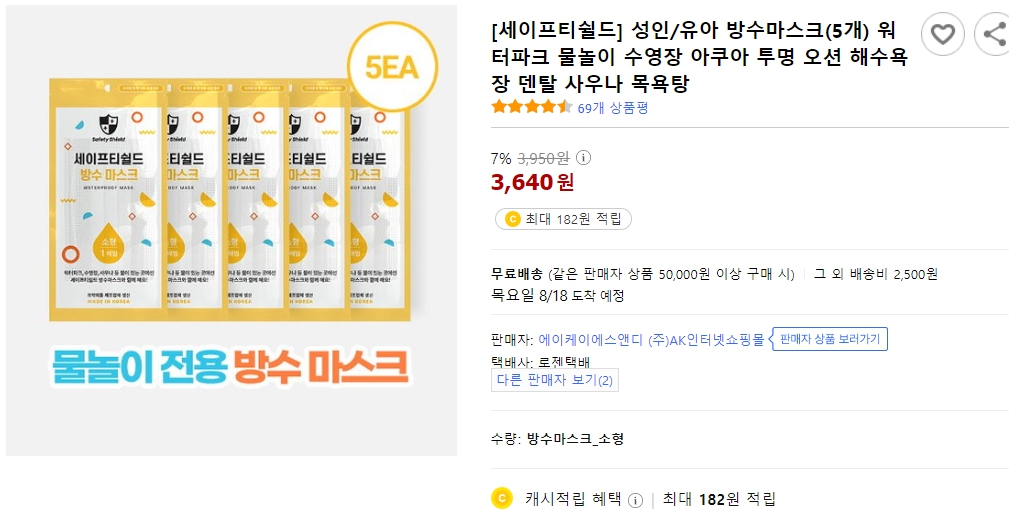The height and width of the screenshot is (518, 1009).
Task: Click 판매자 상품 보러가기 button
Action: click(x=831, y=340)
